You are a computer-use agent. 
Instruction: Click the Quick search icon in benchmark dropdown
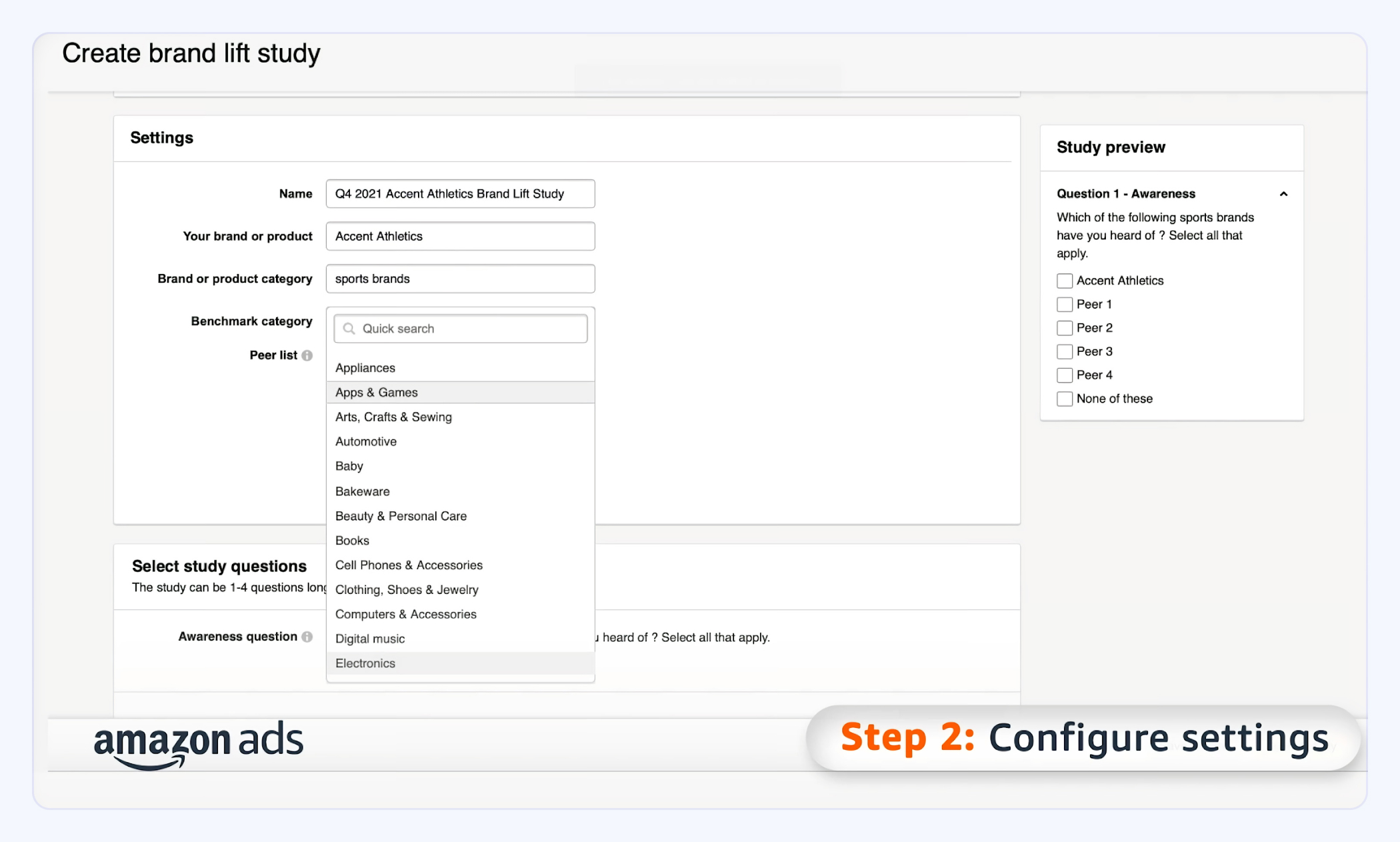(349, 327)
